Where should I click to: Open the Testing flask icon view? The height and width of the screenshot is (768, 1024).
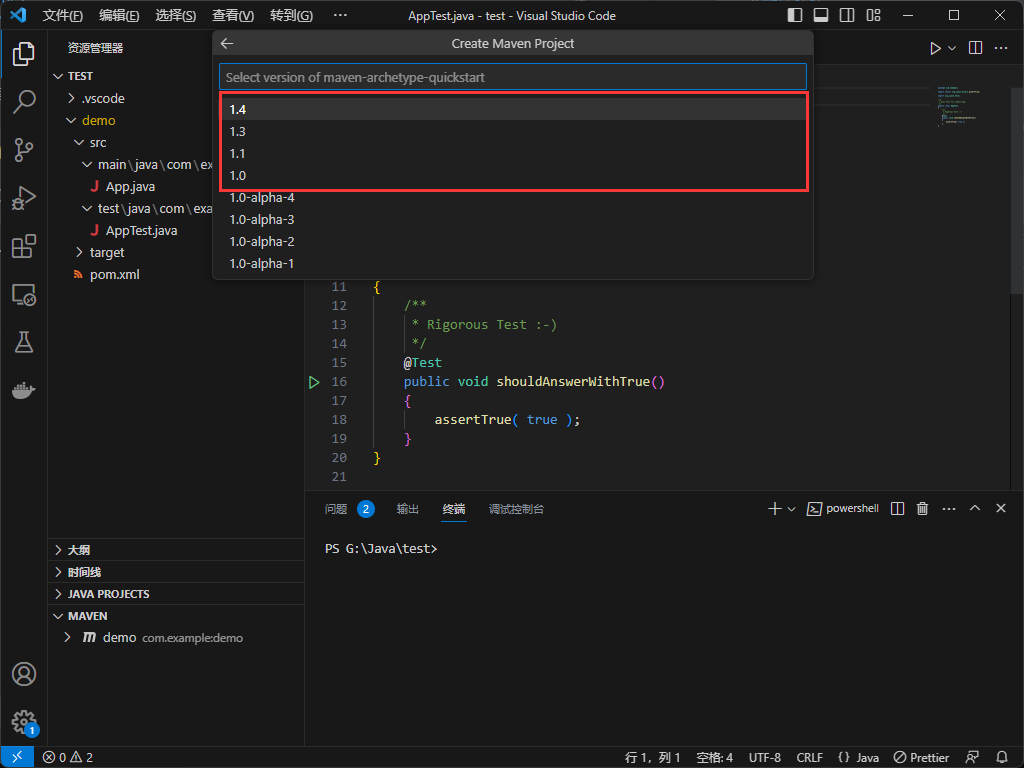coord(24,342)
